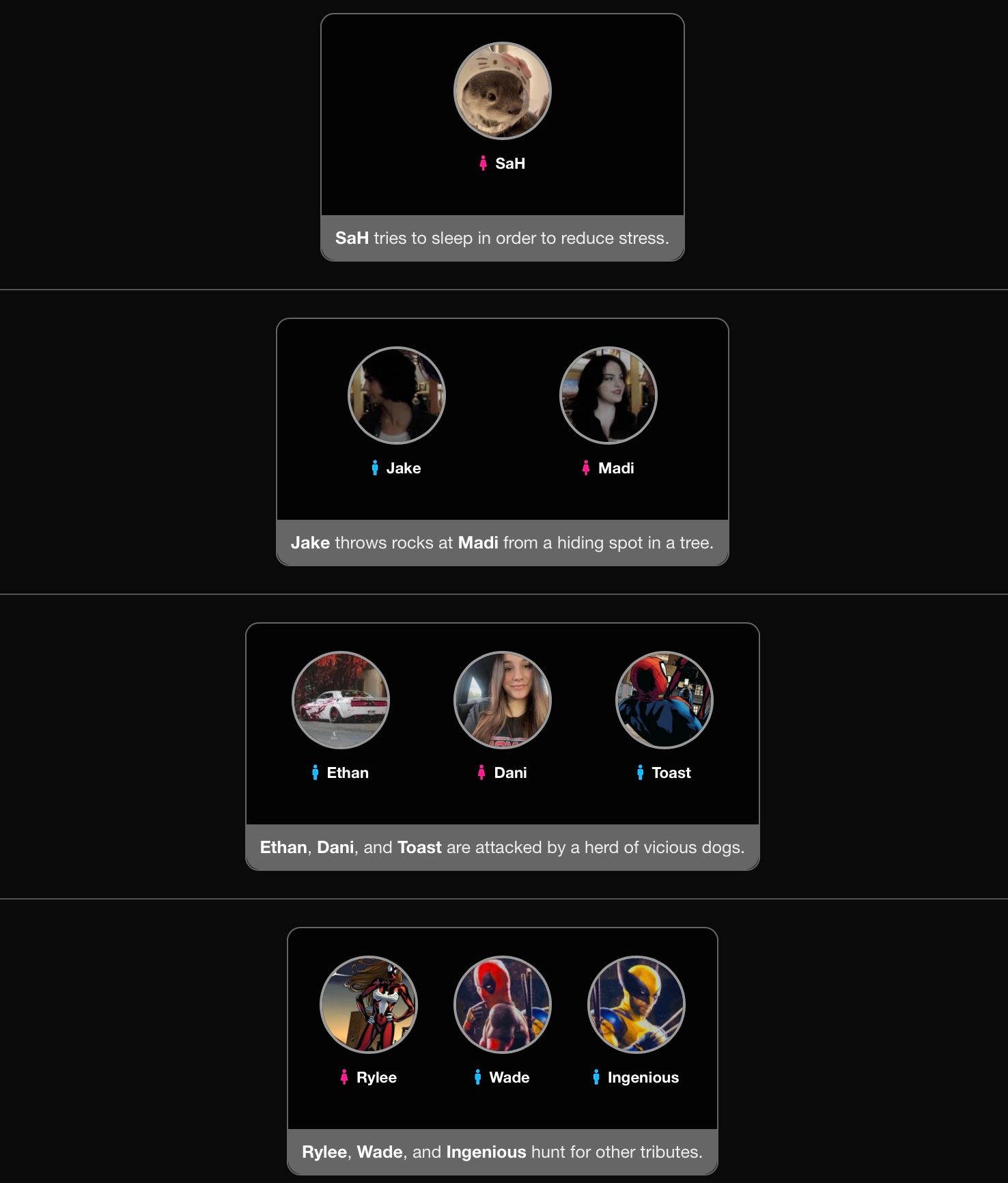Click Ingenious's Wolverine avatar
This screenshot has width=1008, height=1183.
[x=636, y=1005]
